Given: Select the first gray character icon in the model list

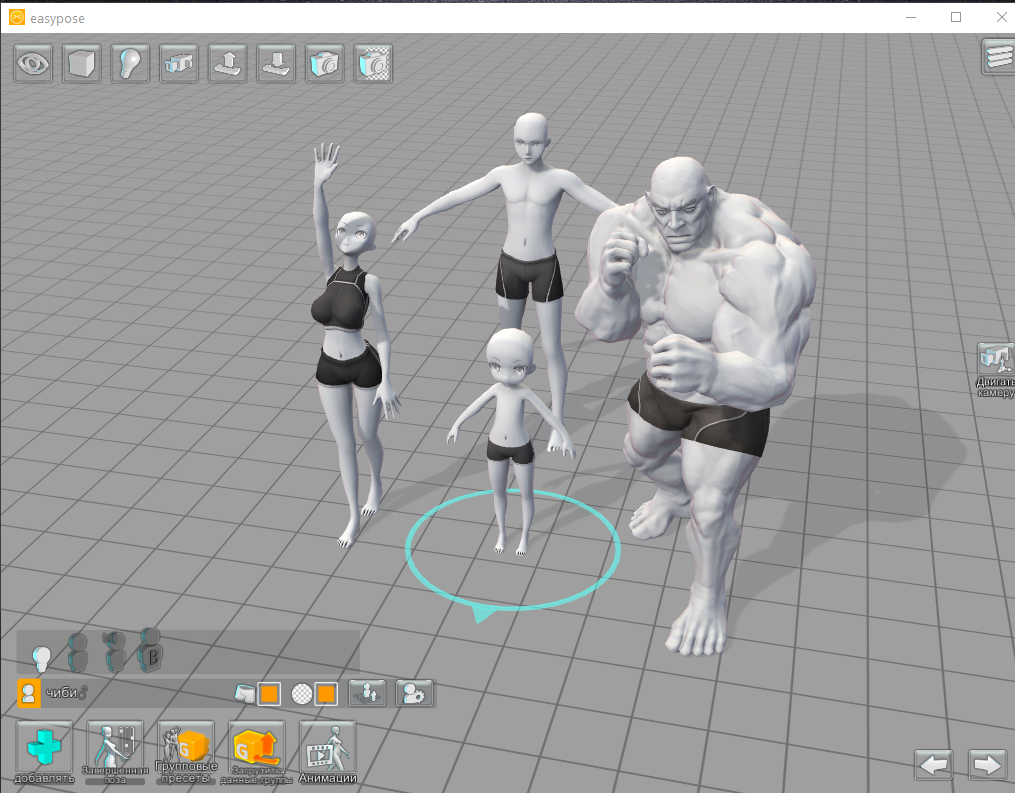Looking at the screenshot, I should tap(78, 653).
